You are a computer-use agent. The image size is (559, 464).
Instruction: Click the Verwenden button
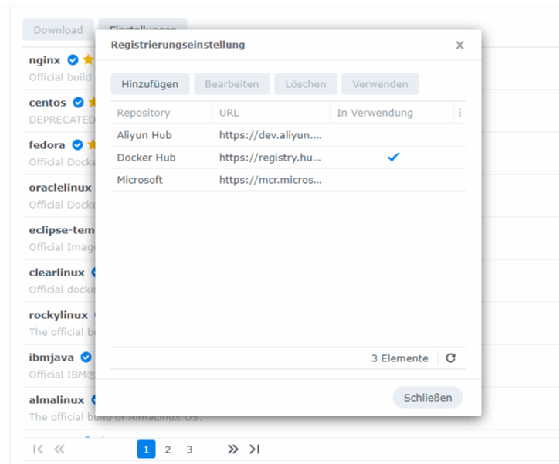[380, 84]
